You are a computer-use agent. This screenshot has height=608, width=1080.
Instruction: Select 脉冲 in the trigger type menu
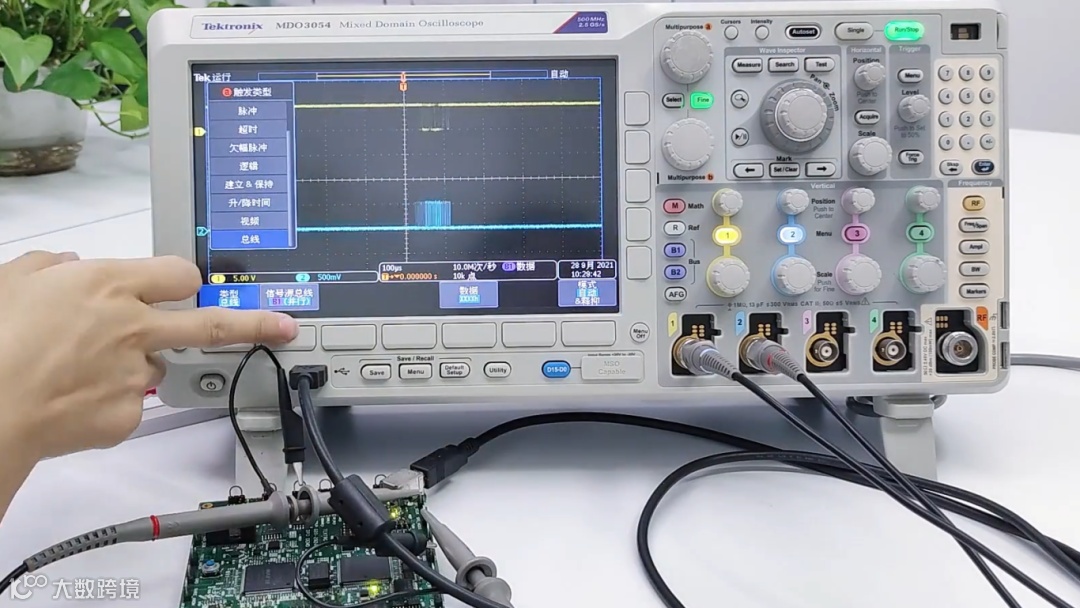pyautogui.click(x=249, y=111)
